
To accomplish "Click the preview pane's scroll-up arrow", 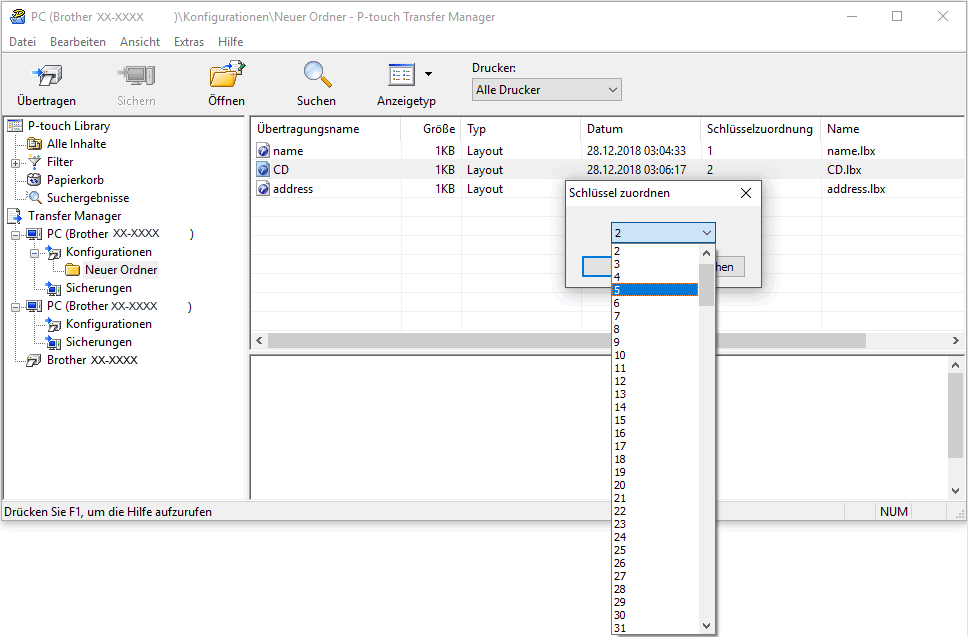I will point(956,365).
